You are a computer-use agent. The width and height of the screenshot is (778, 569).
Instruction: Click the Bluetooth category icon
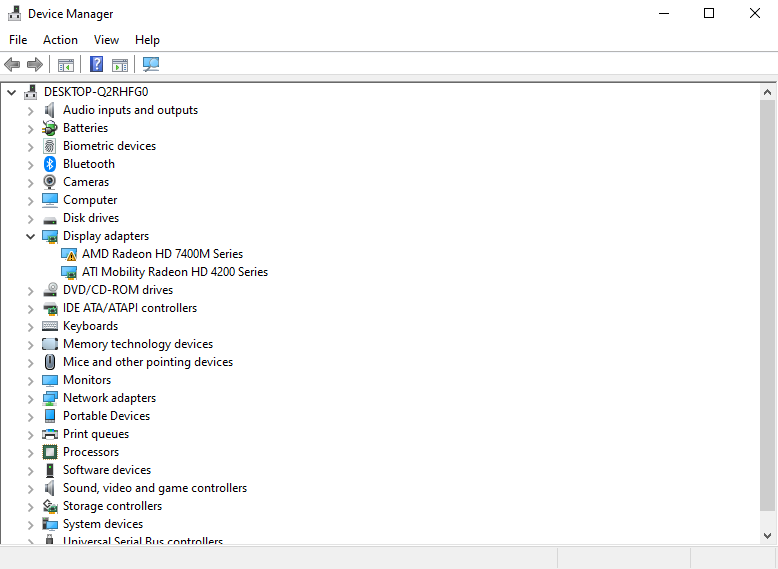coord(50,164)
